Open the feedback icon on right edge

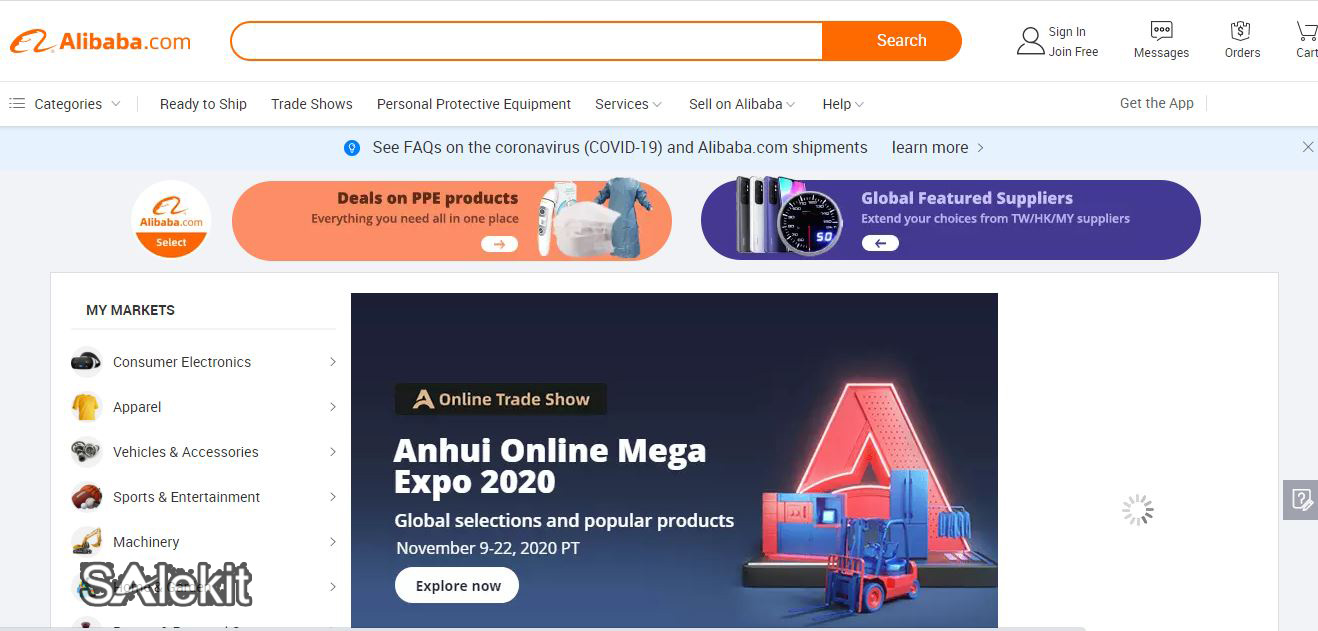point(1301,499)
